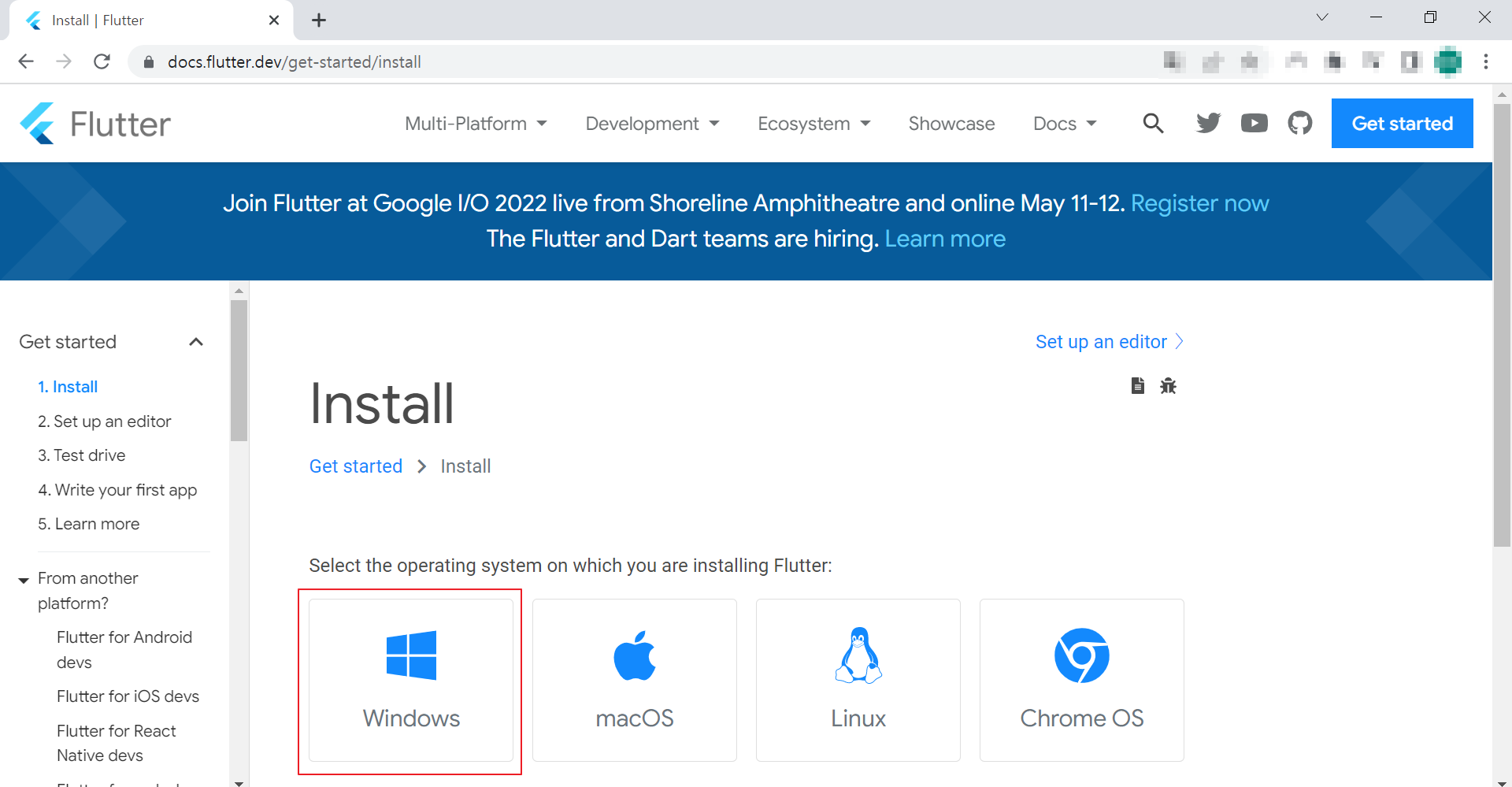Image resolution: width=1512 pixels, height=787 pixels.
Task: Open Flutter for Android devs link
Action: tap(124, 650)
